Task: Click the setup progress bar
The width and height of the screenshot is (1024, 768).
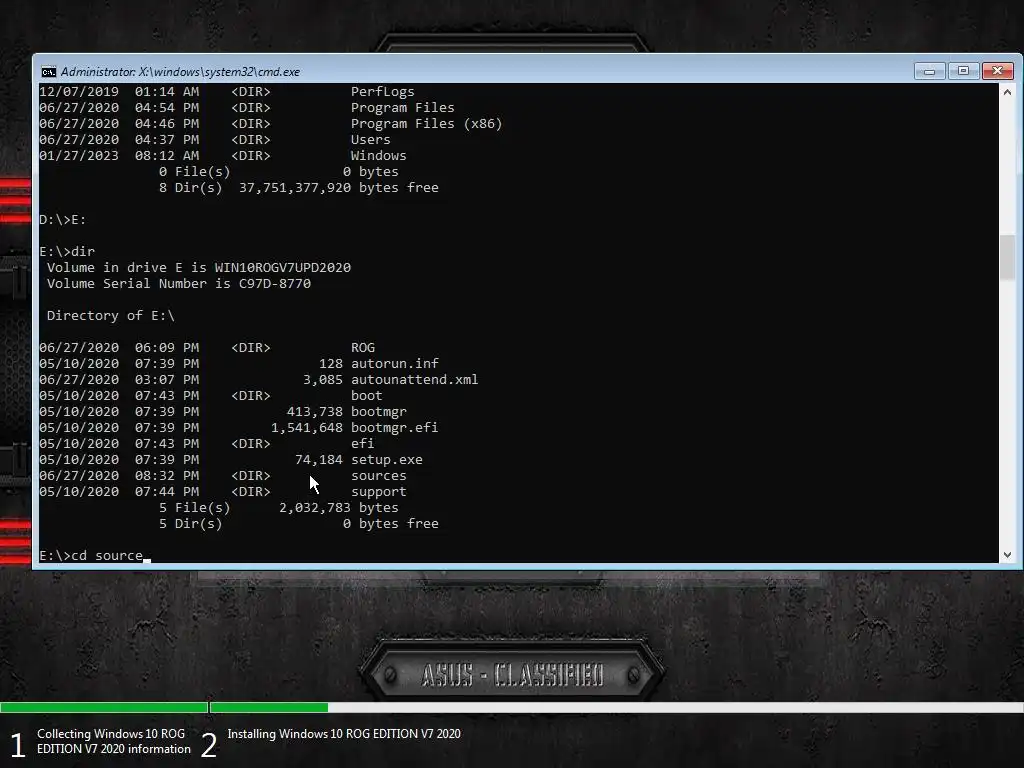Action: (512, 707)
